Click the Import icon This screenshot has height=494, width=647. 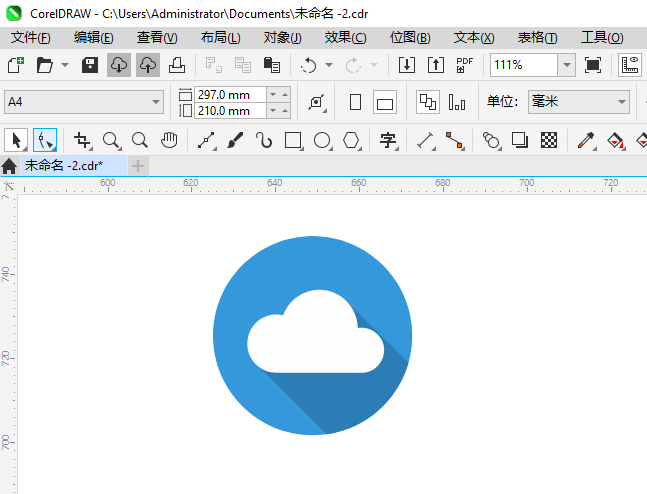(x=406, y=65)
